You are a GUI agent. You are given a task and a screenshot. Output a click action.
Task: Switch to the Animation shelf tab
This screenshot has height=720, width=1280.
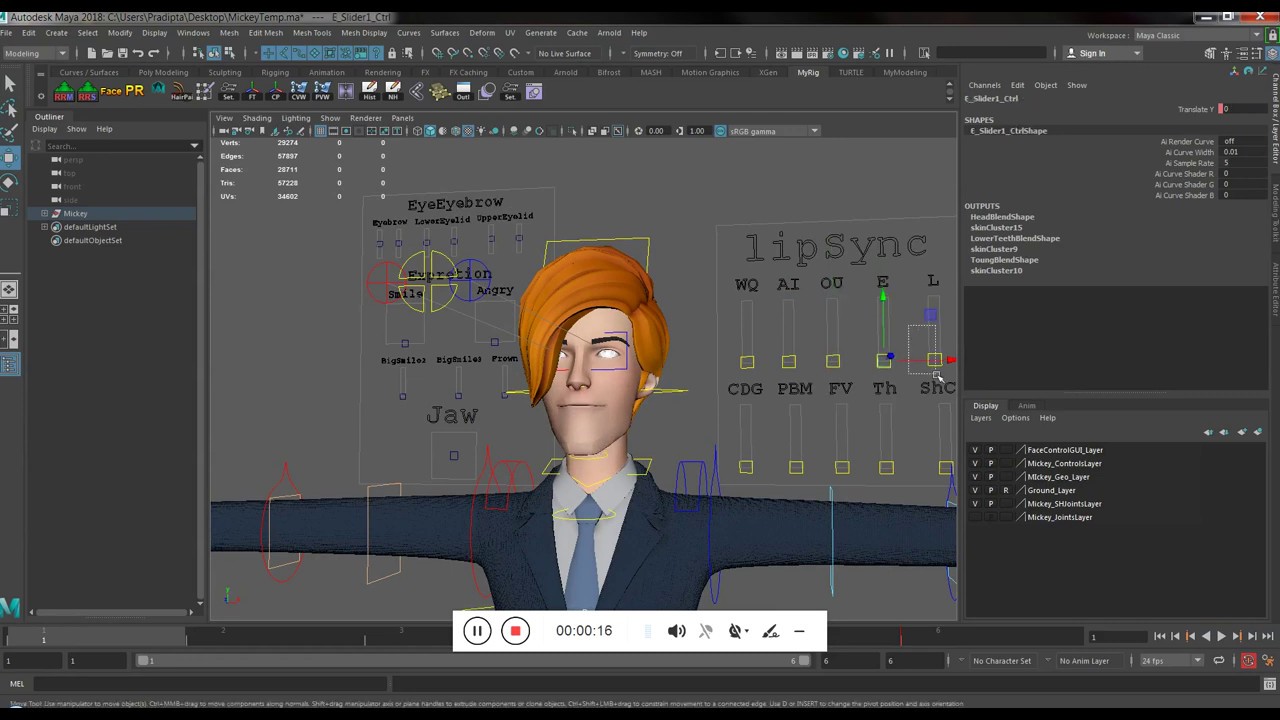tap(327, 72)
